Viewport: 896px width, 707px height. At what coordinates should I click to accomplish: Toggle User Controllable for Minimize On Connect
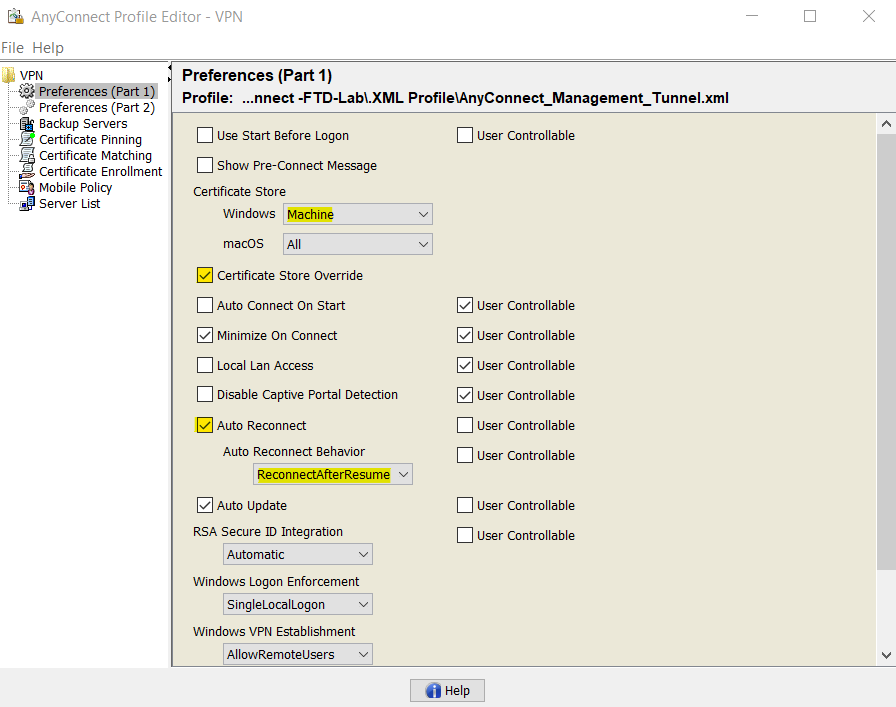(465, 335)
